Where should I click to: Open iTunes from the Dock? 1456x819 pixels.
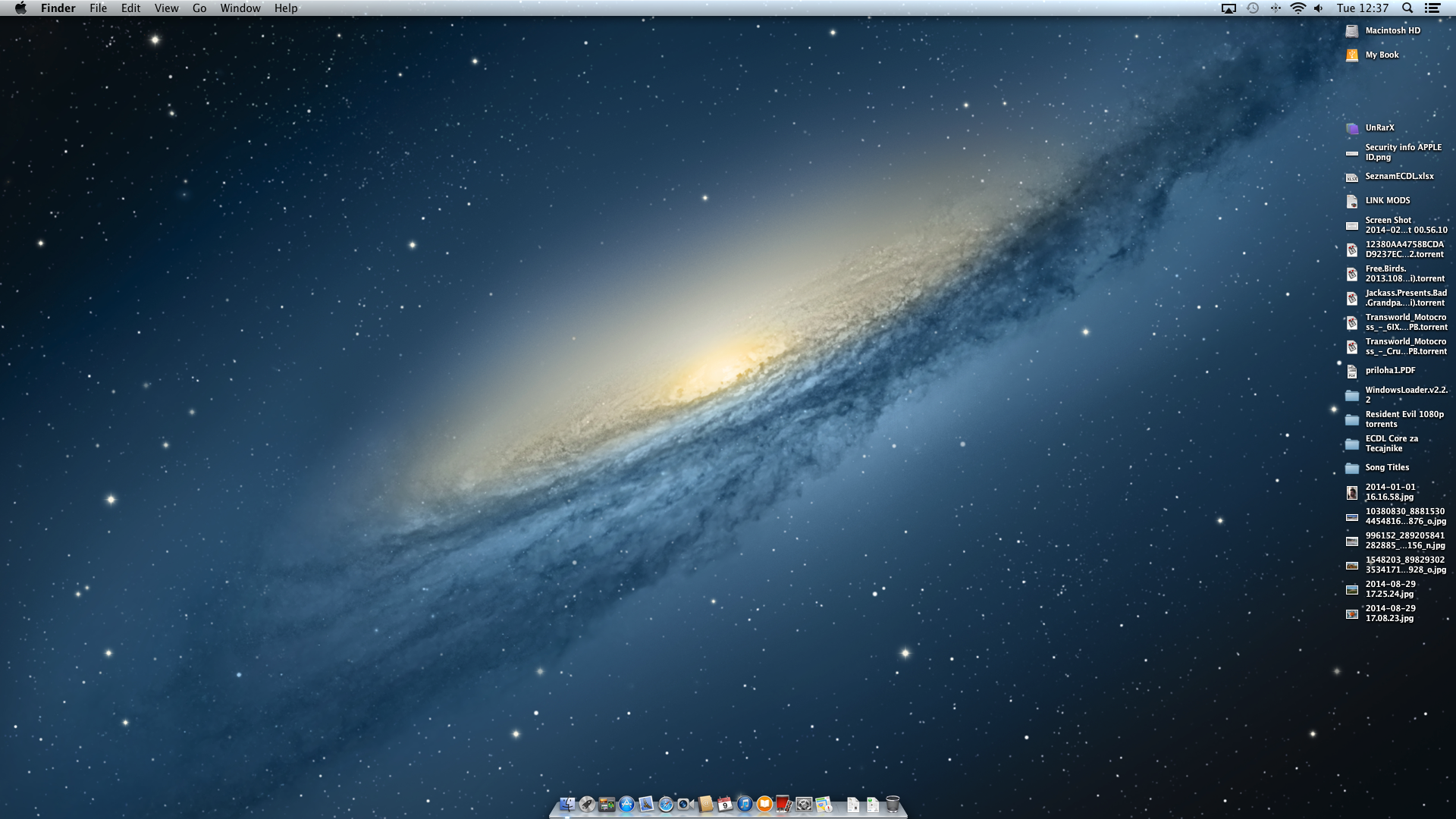click(745, 804)
